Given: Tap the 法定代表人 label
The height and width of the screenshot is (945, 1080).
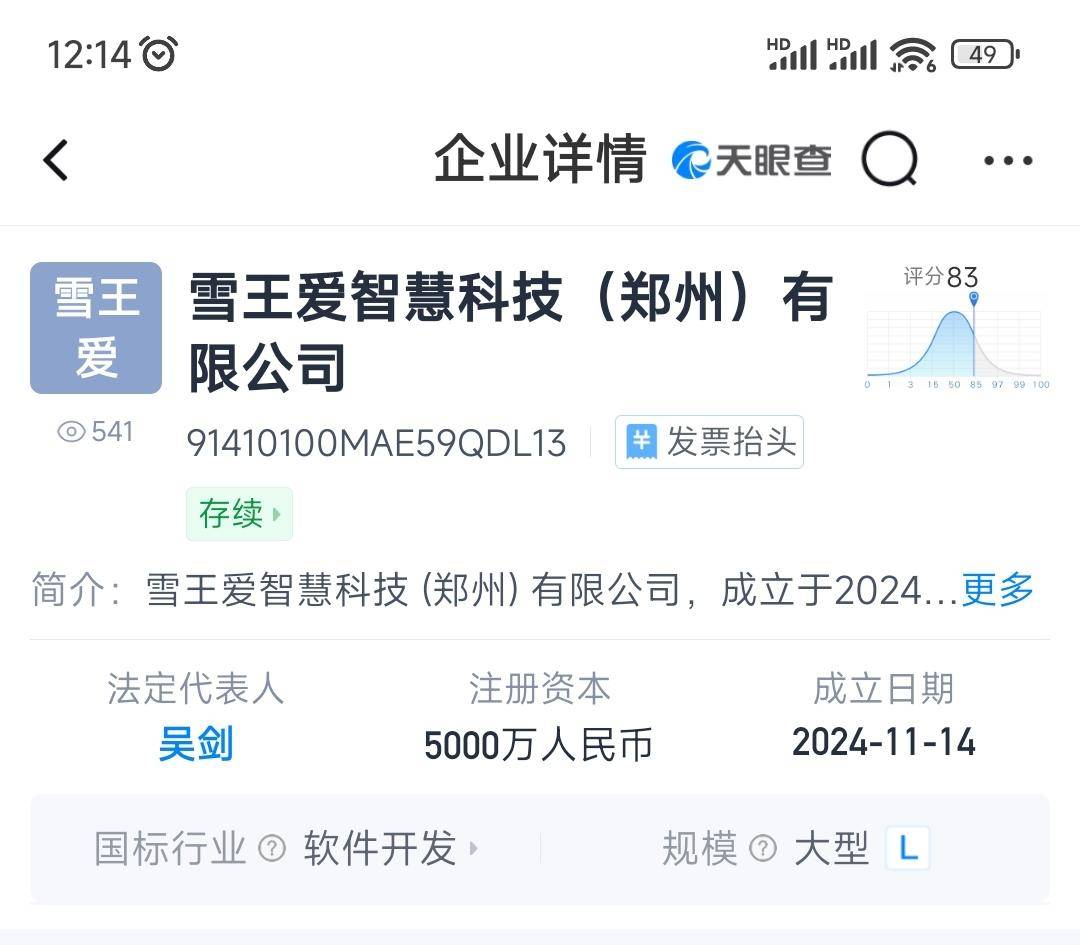Looking at the screenshot, I should coord(196,689).
